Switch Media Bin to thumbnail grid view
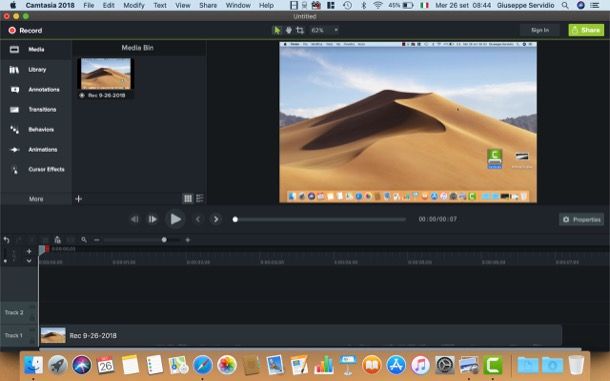The width and height of the screenshot is (610, 381). tap(188, 199)
